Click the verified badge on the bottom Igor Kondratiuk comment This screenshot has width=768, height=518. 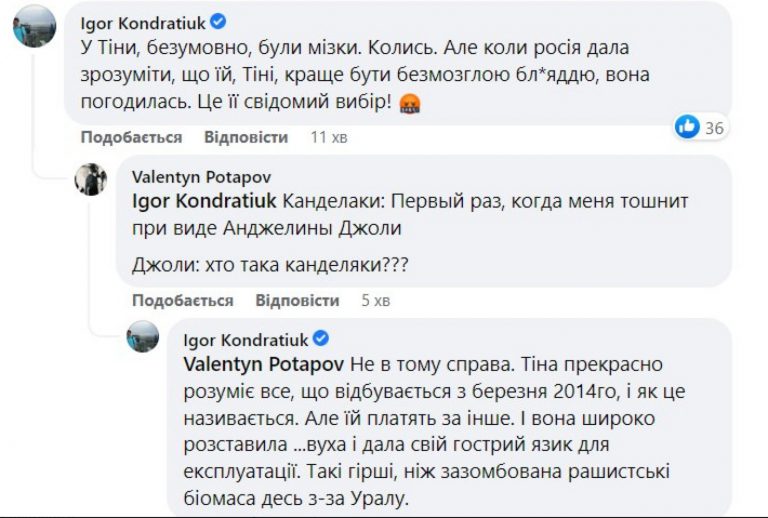(321, 339)
